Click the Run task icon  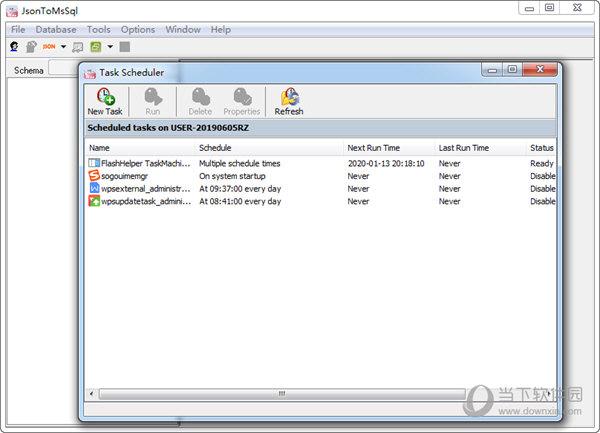[x=153, y=101]
